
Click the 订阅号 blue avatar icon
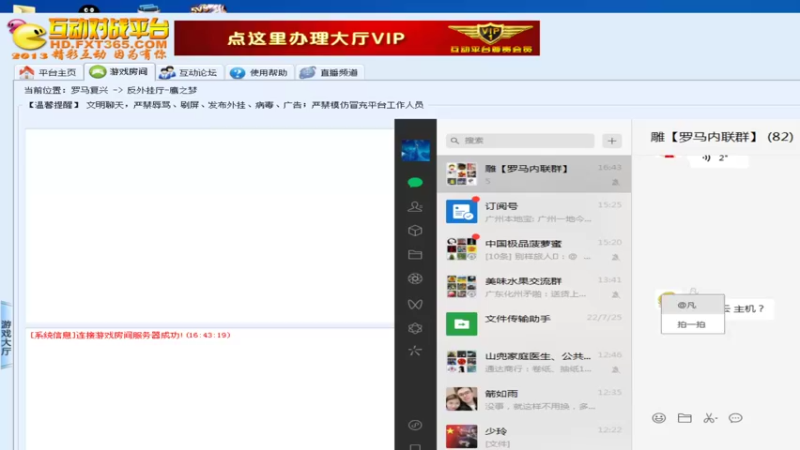pos(461,212)
